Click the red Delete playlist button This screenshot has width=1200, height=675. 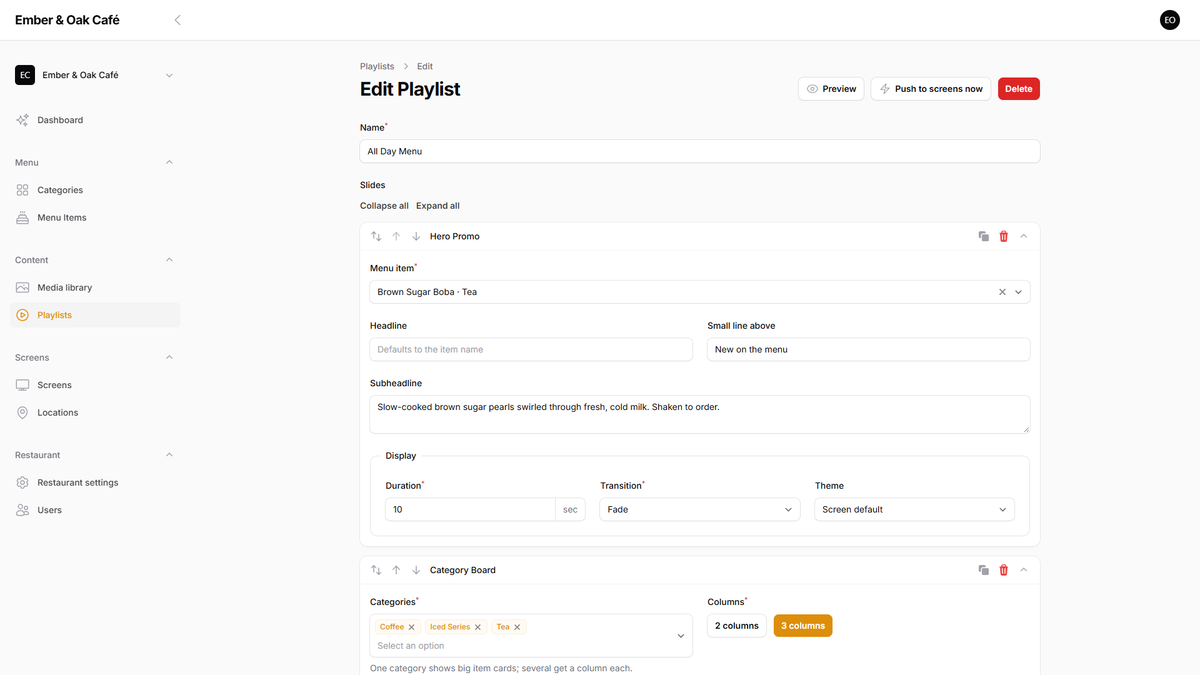pos(1019,89)
